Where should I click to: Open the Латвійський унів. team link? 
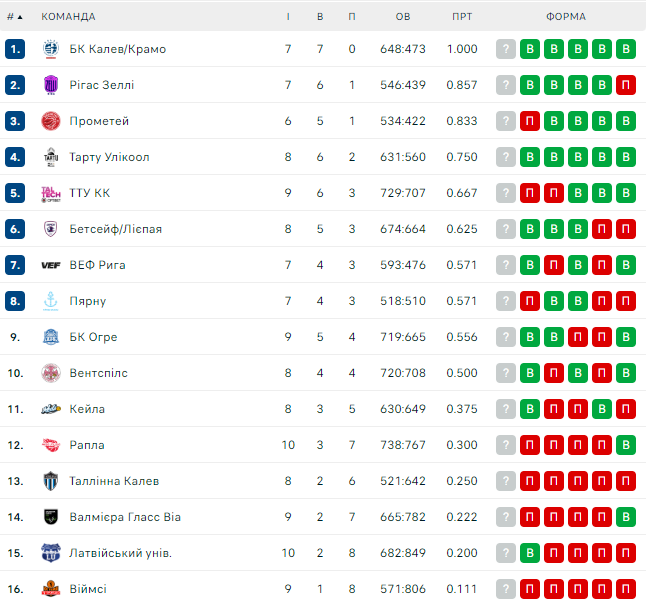click(x=121, y=553)
